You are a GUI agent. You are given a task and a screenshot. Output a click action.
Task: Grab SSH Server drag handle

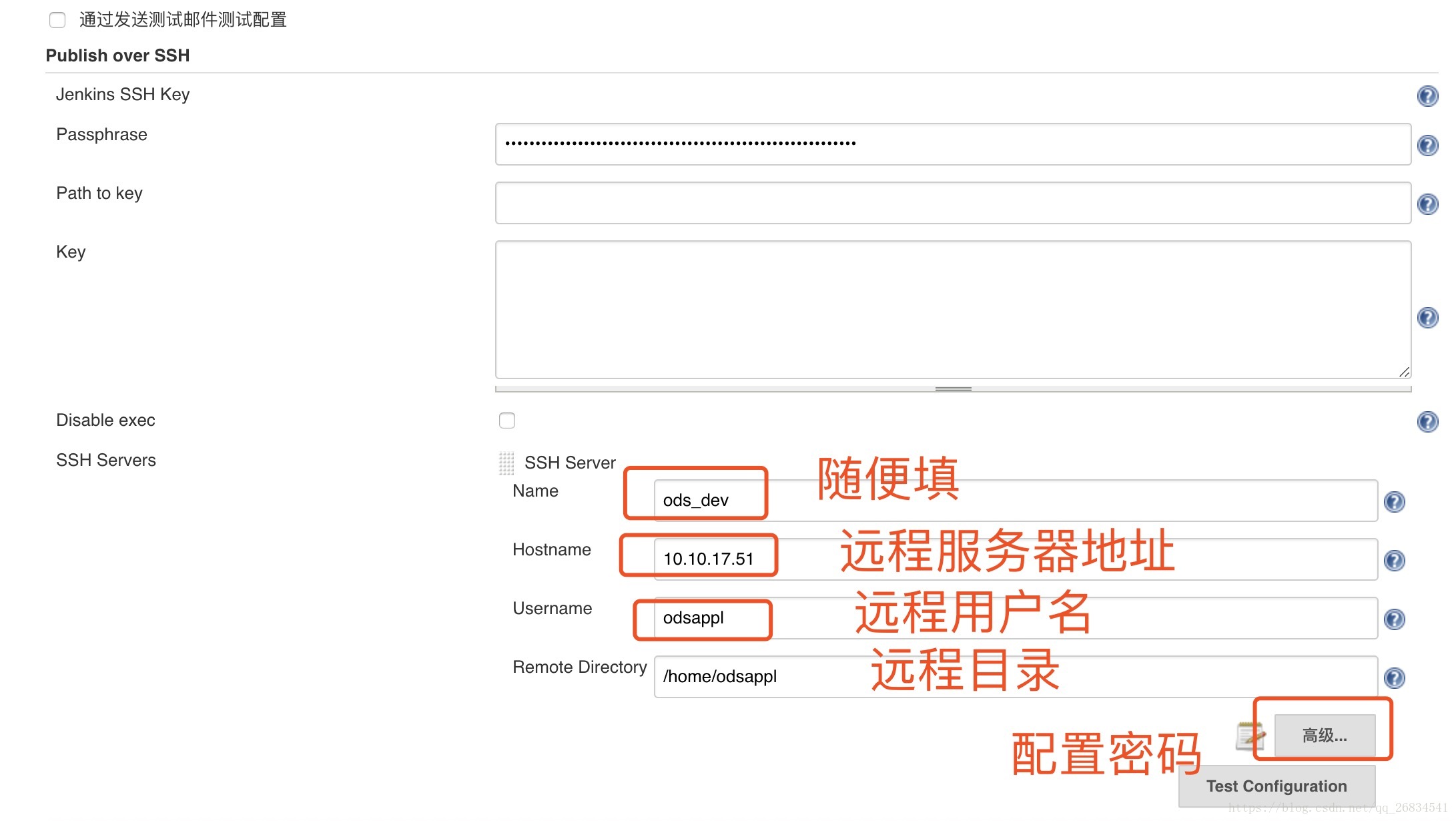click(x=506, y=463)
